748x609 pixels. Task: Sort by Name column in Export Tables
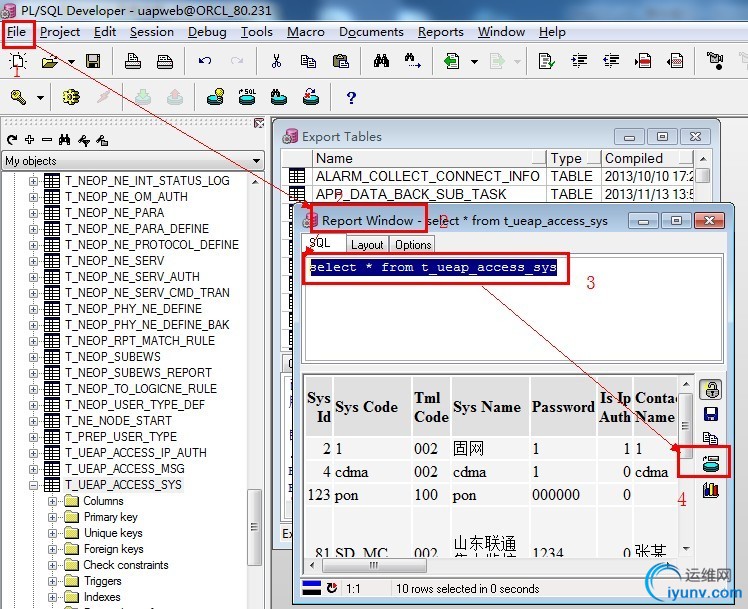(x=429, y=158)
